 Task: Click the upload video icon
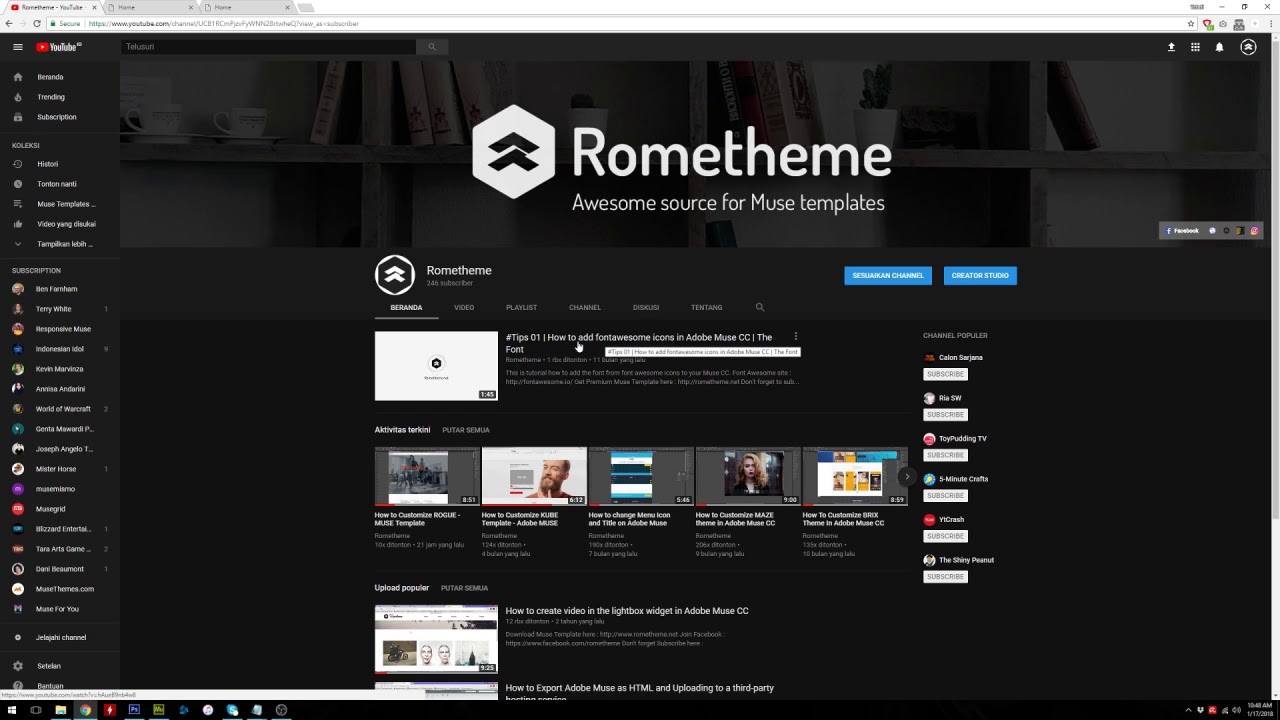pyautogui.click(x=1171, y=47)
